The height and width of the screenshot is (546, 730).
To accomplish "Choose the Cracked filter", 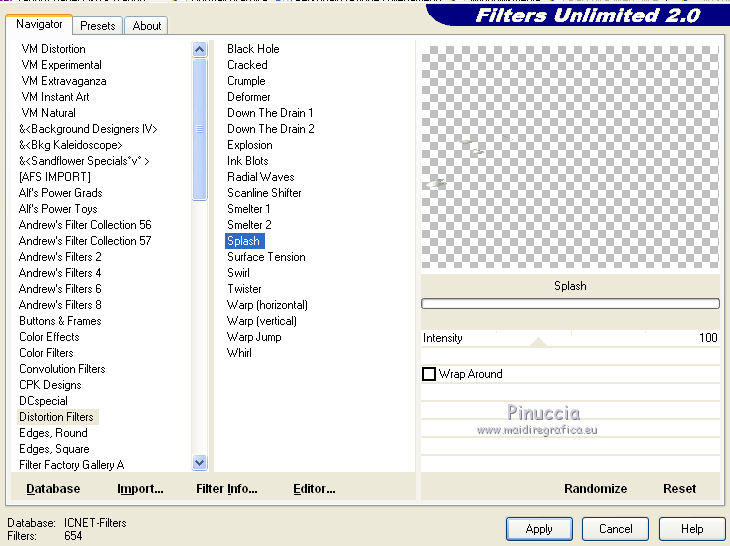I will pyautogui.click(x=247, y=65).
